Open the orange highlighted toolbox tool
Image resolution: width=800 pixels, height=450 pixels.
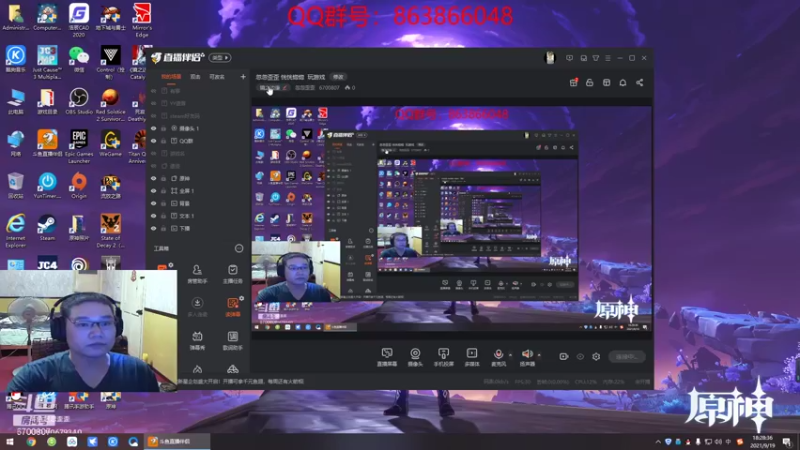[x=233, y=307]
